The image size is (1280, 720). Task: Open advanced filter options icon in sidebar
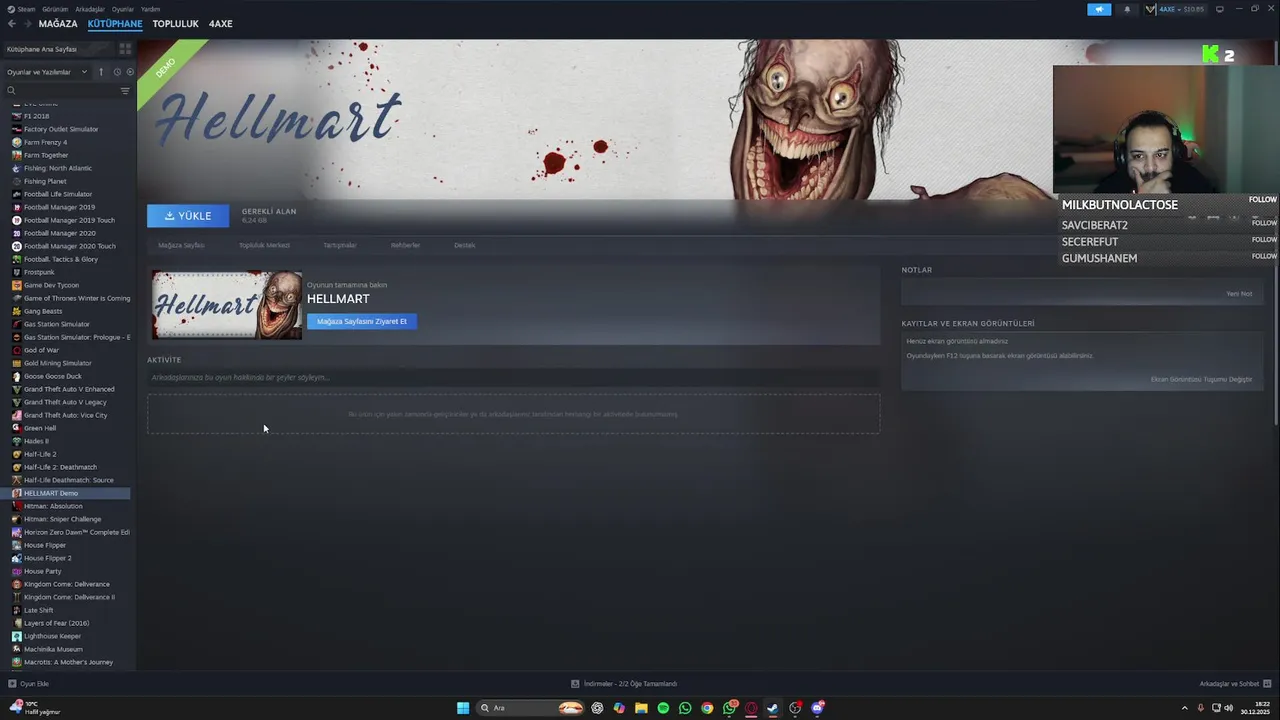[125, 91]
